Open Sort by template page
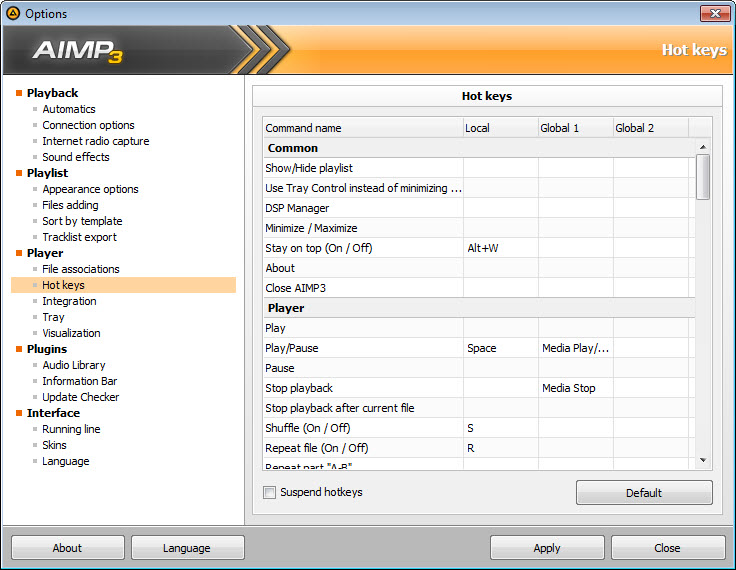Screen dimensions: 736x570 (x=82, y=221)
